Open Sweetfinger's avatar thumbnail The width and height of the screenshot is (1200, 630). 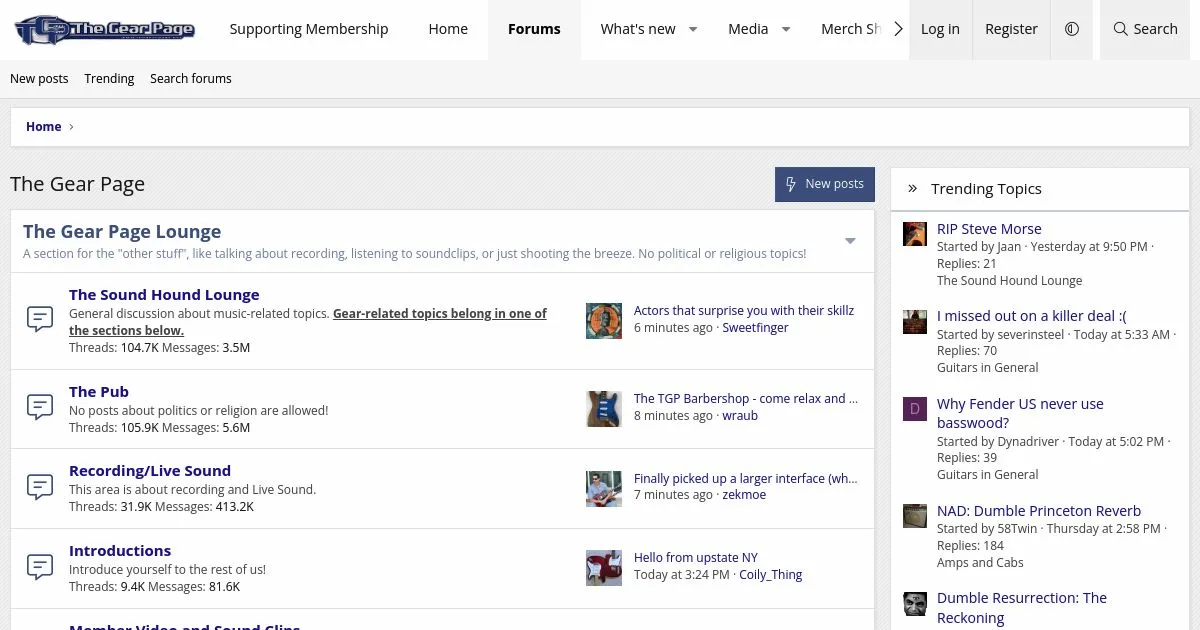tap(604, 321)
